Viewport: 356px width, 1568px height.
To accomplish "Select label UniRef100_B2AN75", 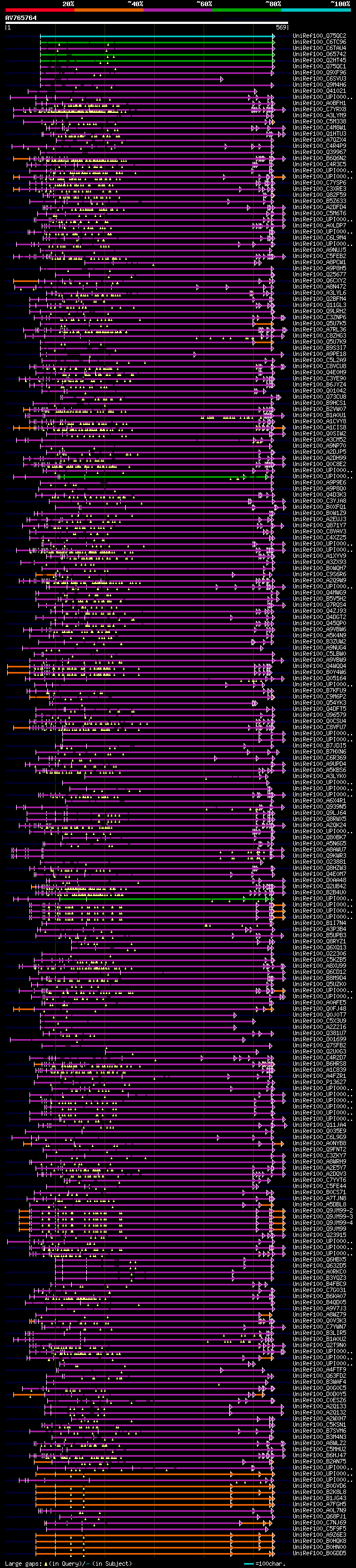I will coord(319,1461).
